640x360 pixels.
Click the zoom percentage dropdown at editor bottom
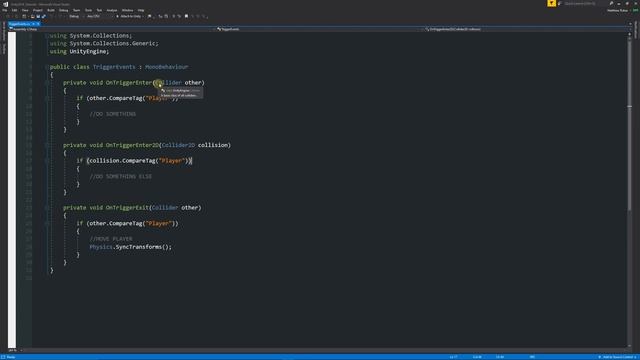click(14, 350)
